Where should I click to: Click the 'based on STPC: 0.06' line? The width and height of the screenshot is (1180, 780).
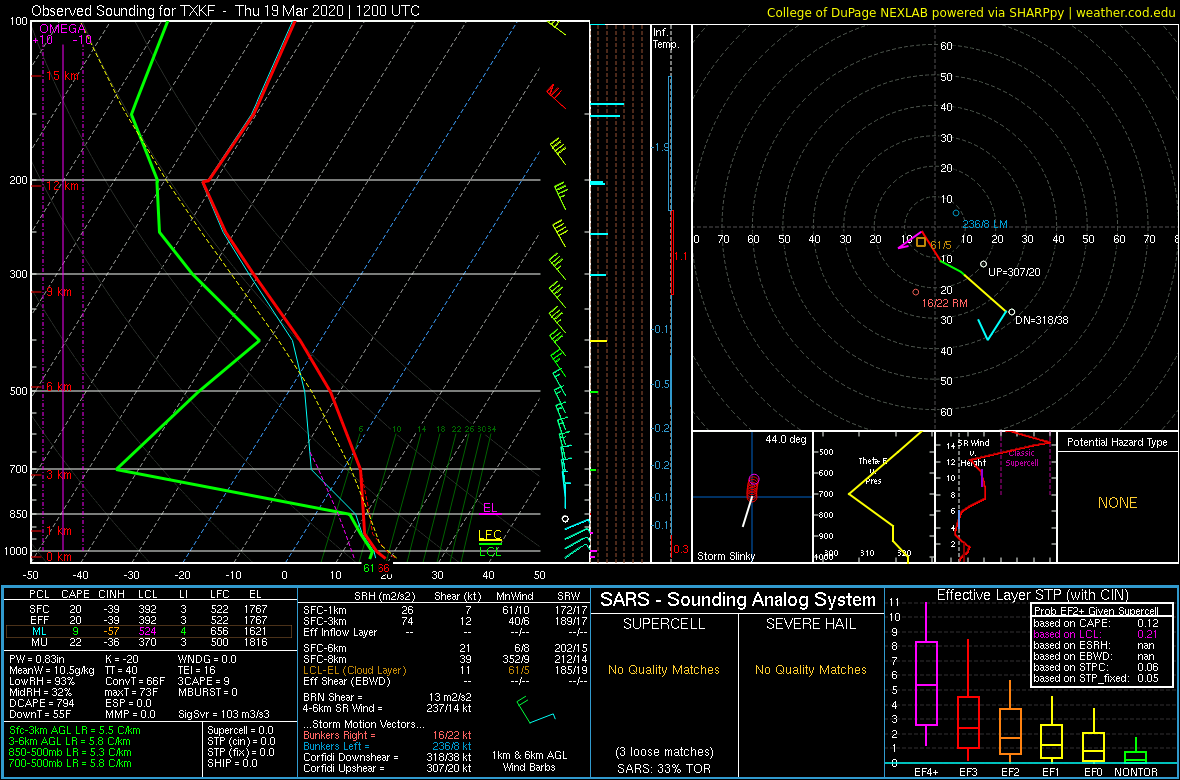1096,666
